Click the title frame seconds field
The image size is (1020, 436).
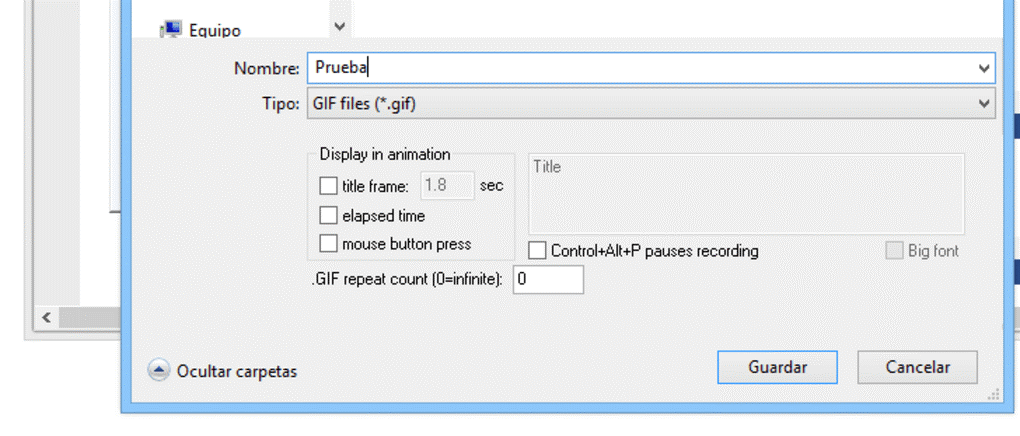pos(446,185)
